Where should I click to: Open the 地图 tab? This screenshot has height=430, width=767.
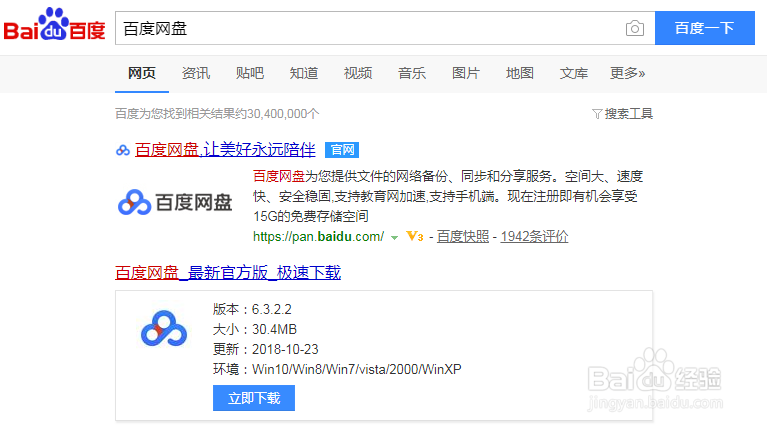519,73
